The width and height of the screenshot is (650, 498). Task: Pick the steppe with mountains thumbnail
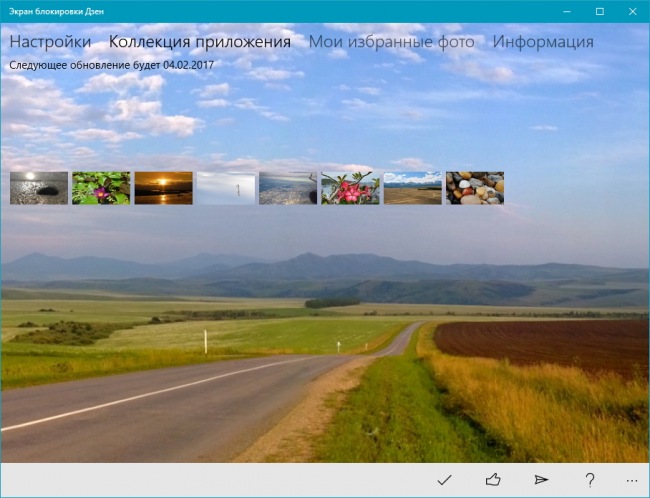pos(413,188)
